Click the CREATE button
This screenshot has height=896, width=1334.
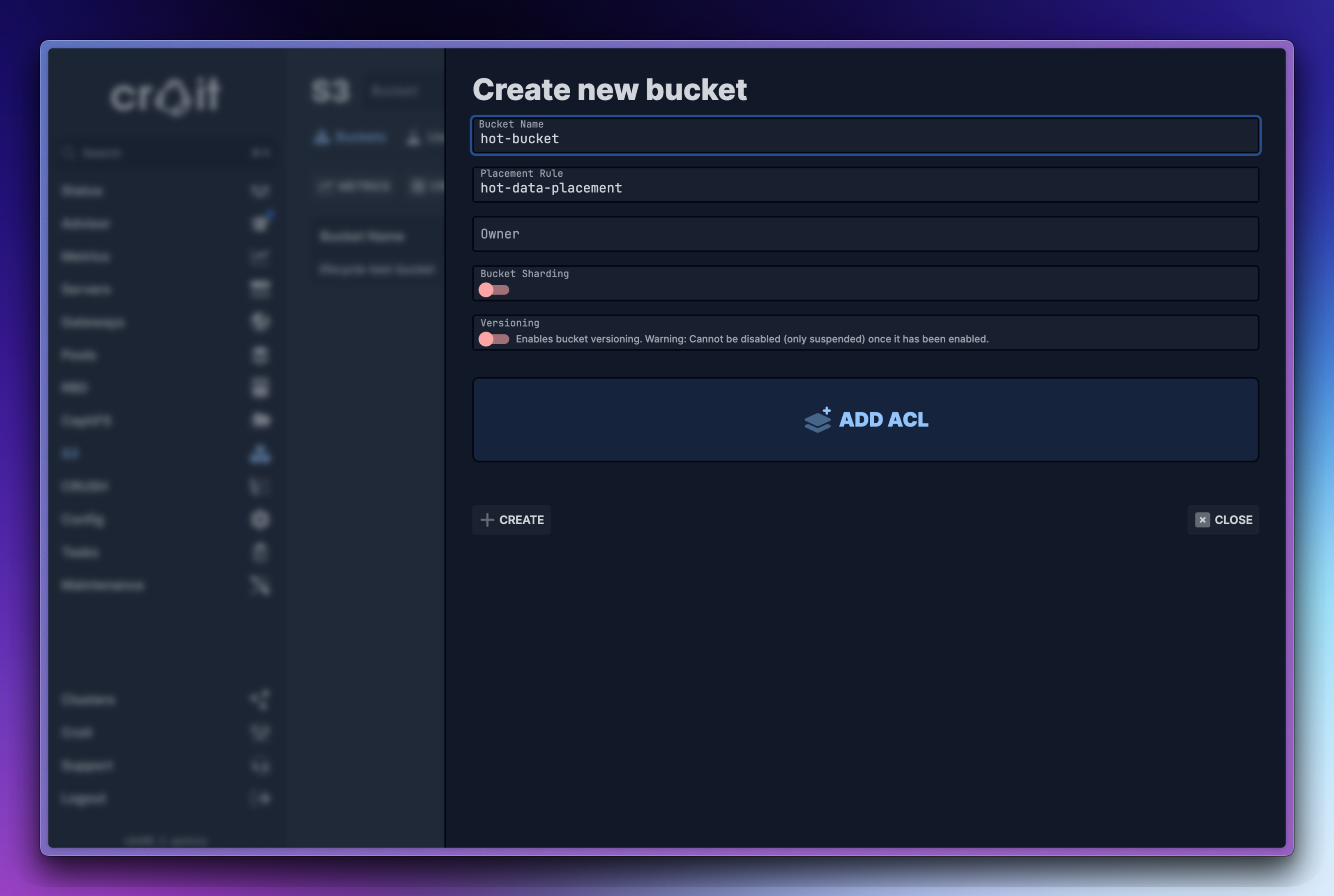[511, 519]
